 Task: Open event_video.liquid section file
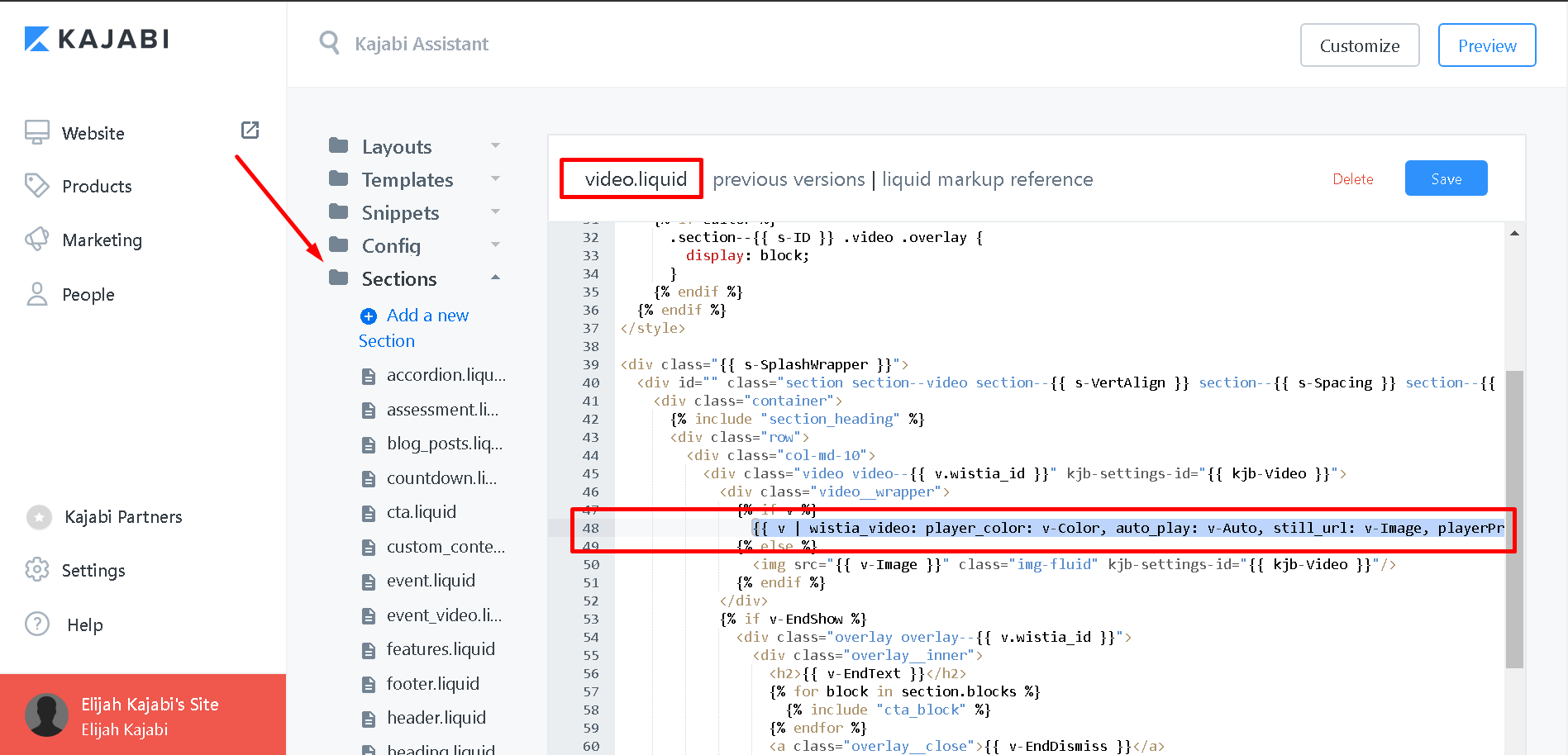pos(444,615)
